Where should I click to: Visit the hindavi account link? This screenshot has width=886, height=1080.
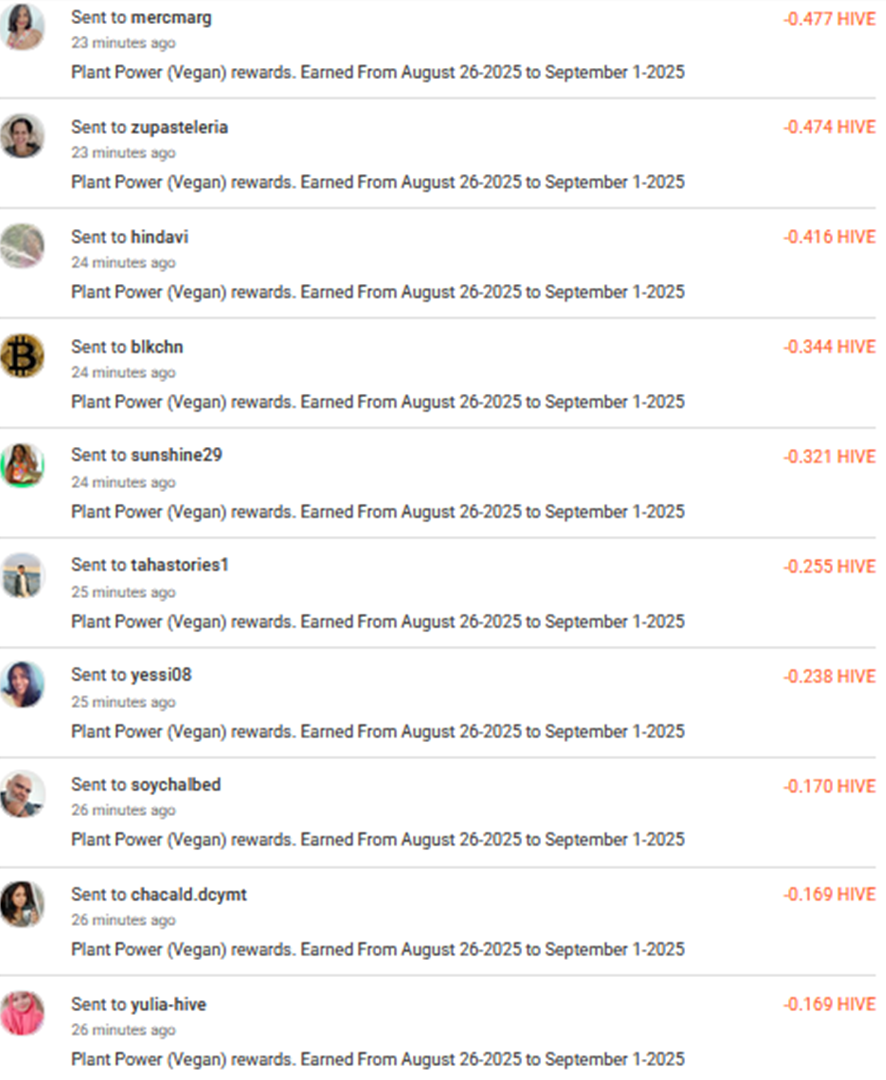point(159,237)
